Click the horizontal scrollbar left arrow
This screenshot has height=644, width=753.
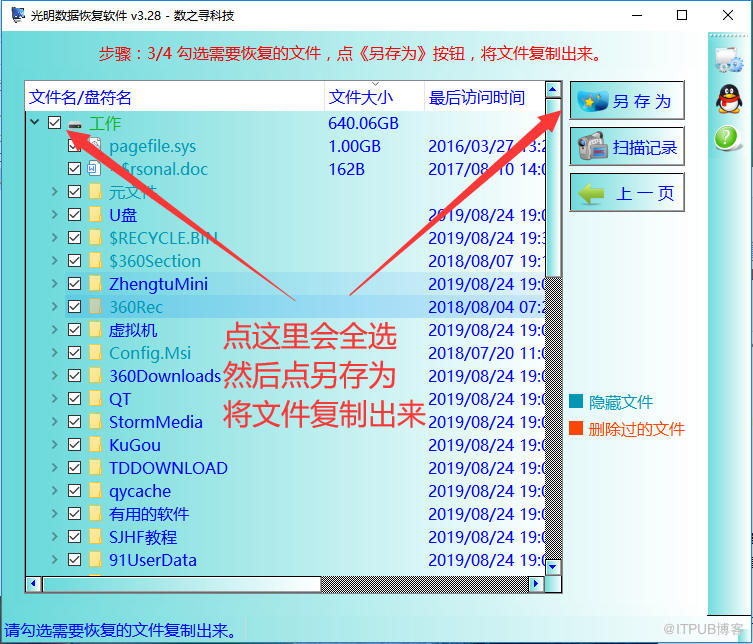pyautogui.click(x=34, y=584)
